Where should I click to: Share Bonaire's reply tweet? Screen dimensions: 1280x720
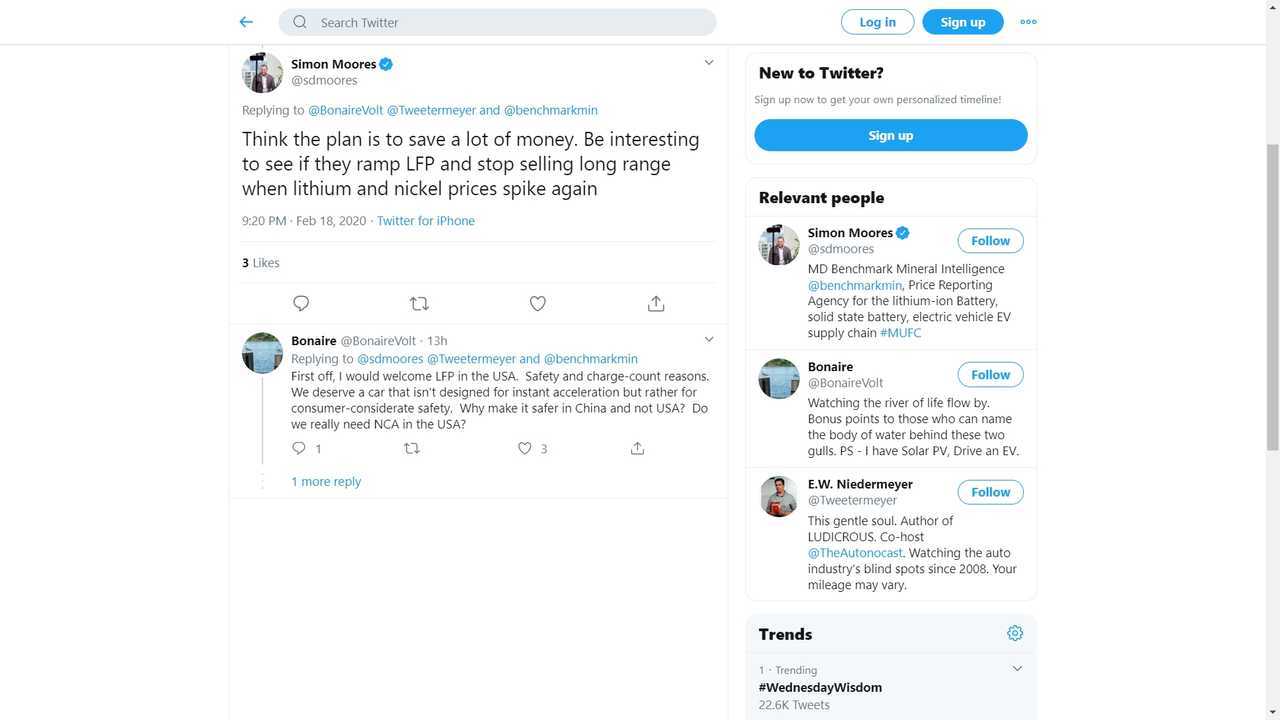tap(637, 449)
